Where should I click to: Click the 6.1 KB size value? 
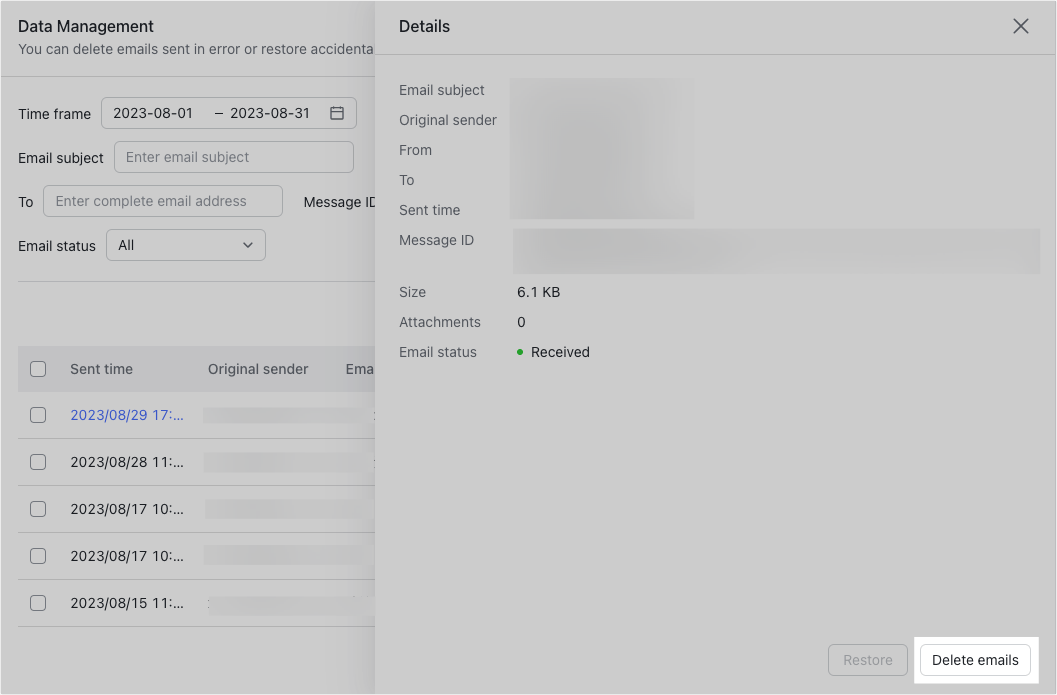point(538,292)
